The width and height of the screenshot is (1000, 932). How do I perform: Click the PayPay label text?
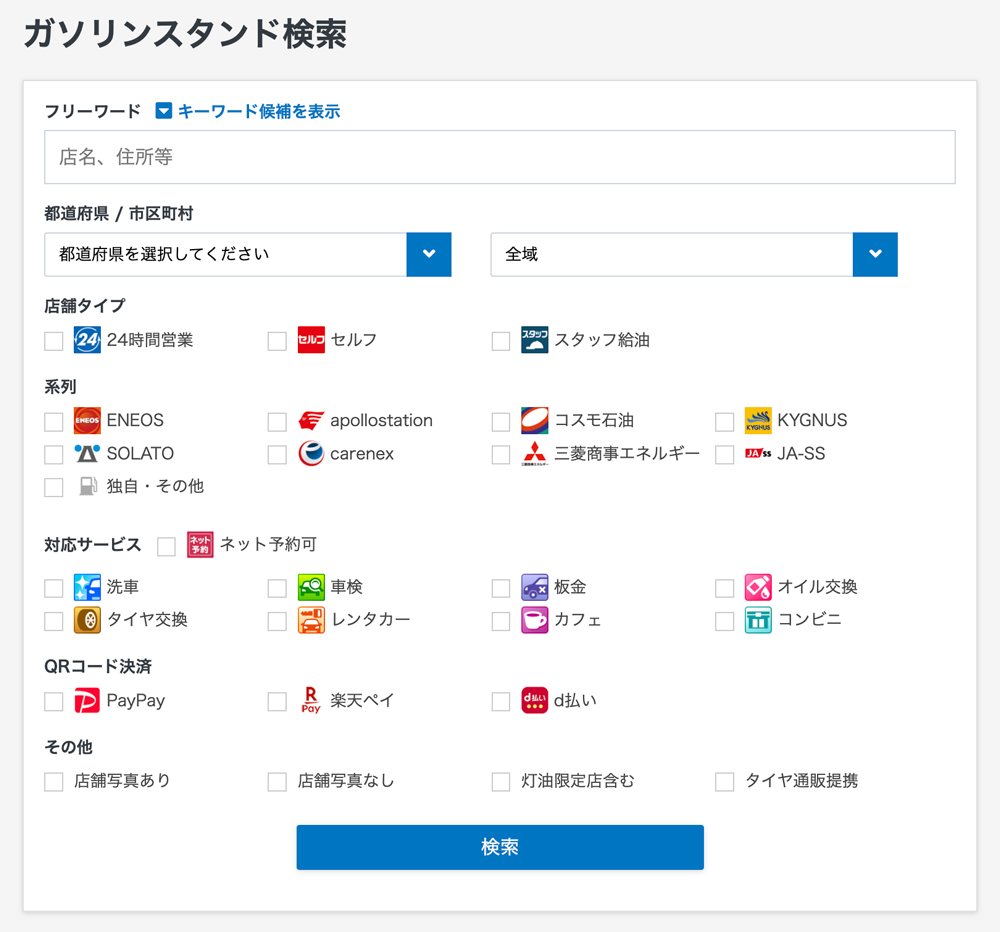(136, 700)
